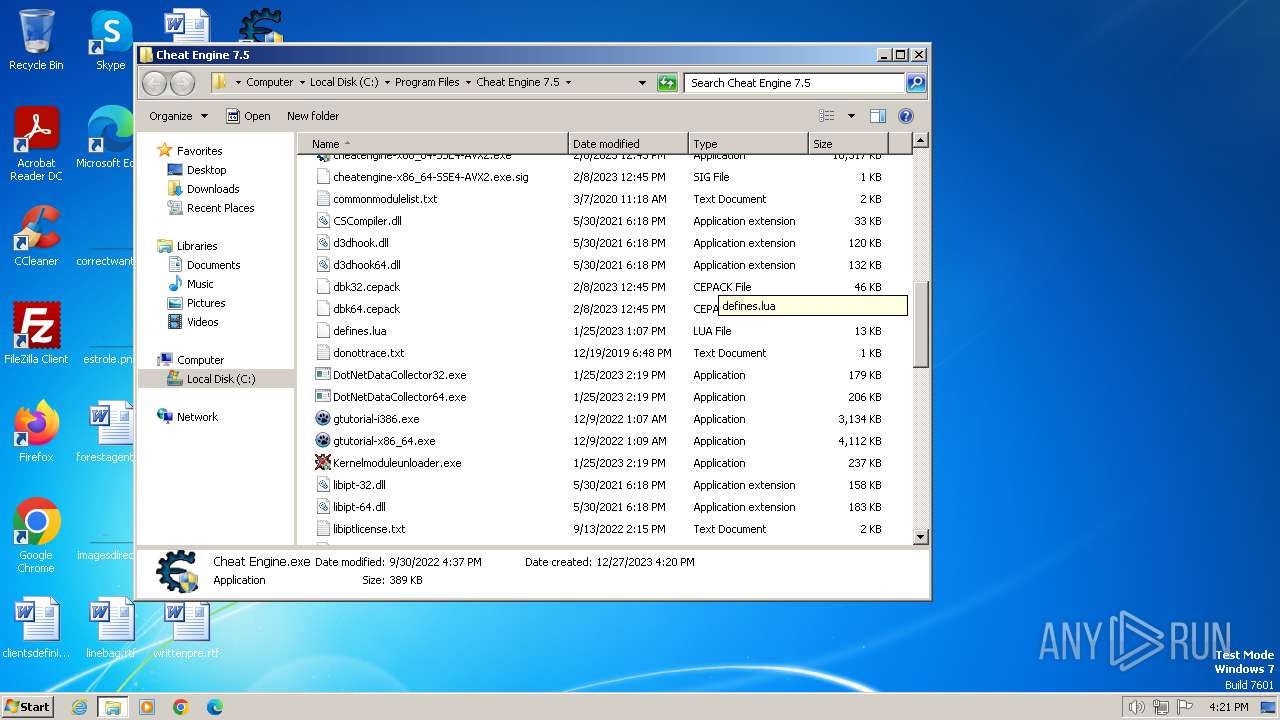This screenshot has height=720, width=1280.
Task: Expand the Local Disk (C:) breadcrumb arrow
Action: pos(387,83)
